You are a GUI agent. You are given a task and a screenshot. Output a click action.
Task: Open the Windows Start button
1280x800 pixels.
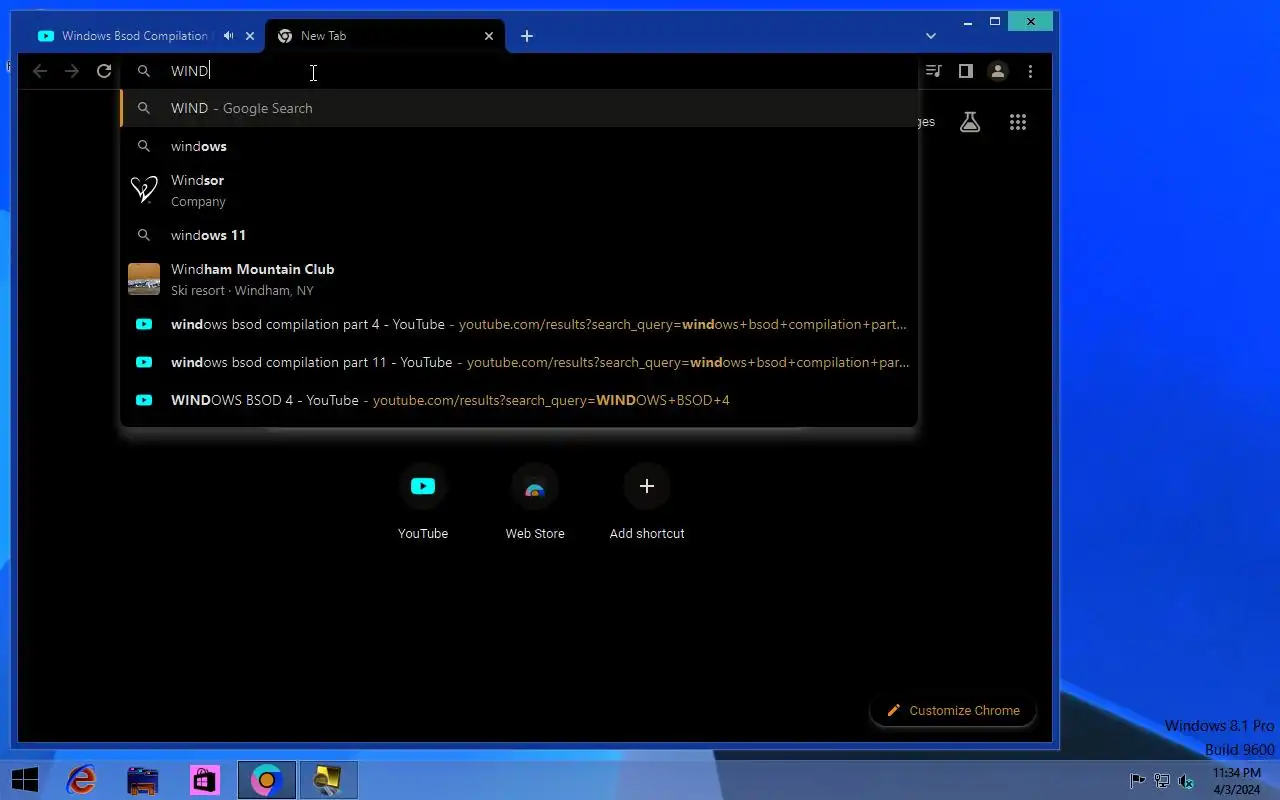pos(25,780)
